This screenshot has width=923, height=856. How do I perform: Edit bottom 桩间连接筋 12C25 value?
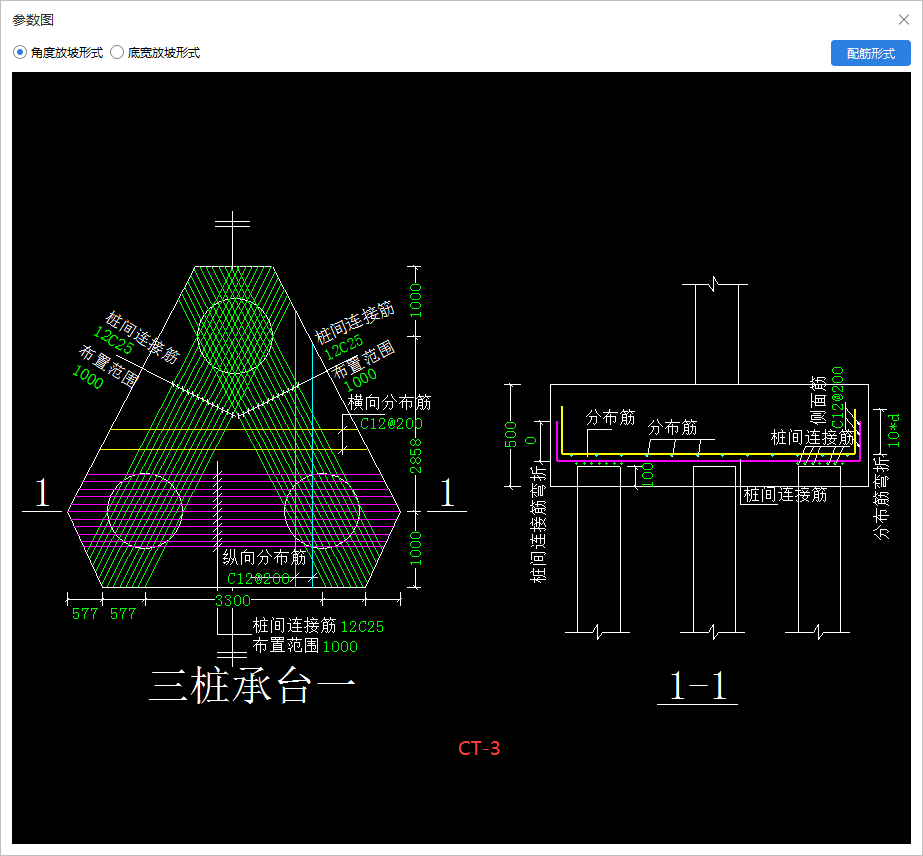pos(362,626)
